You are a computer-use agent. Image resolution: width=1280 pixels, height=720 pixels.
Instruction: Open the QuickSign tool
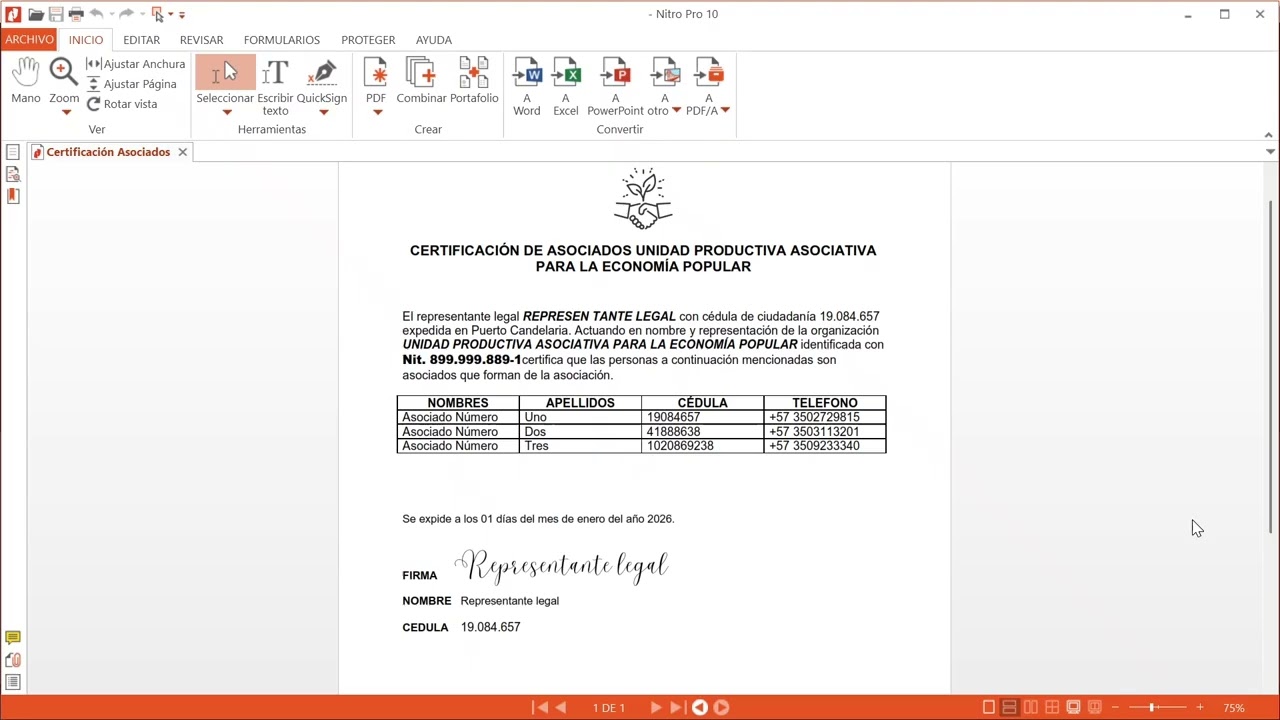coord(322,80)
